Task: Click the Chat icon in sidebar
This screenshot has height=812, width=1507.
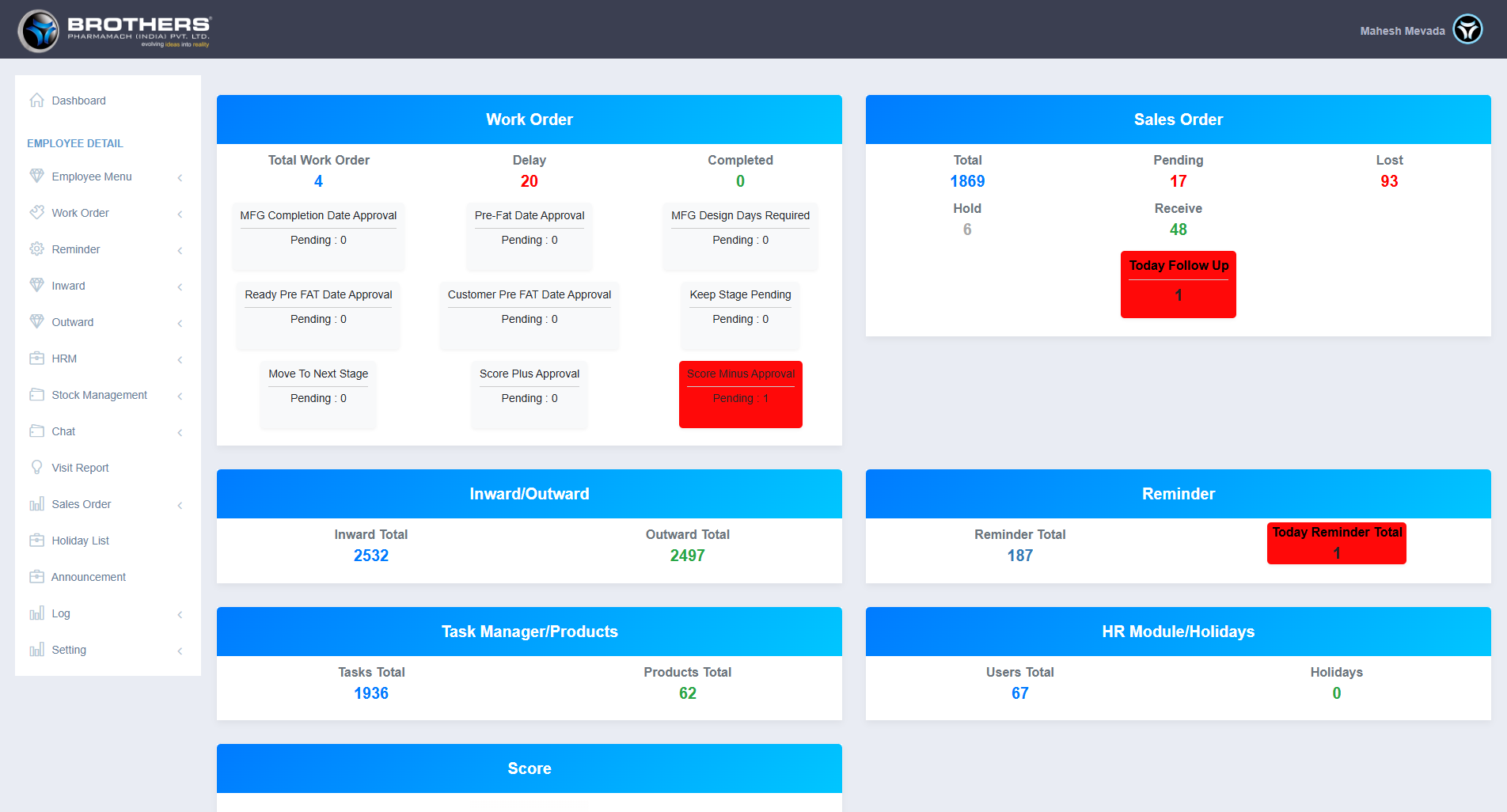Action: [x=36, y=431]
